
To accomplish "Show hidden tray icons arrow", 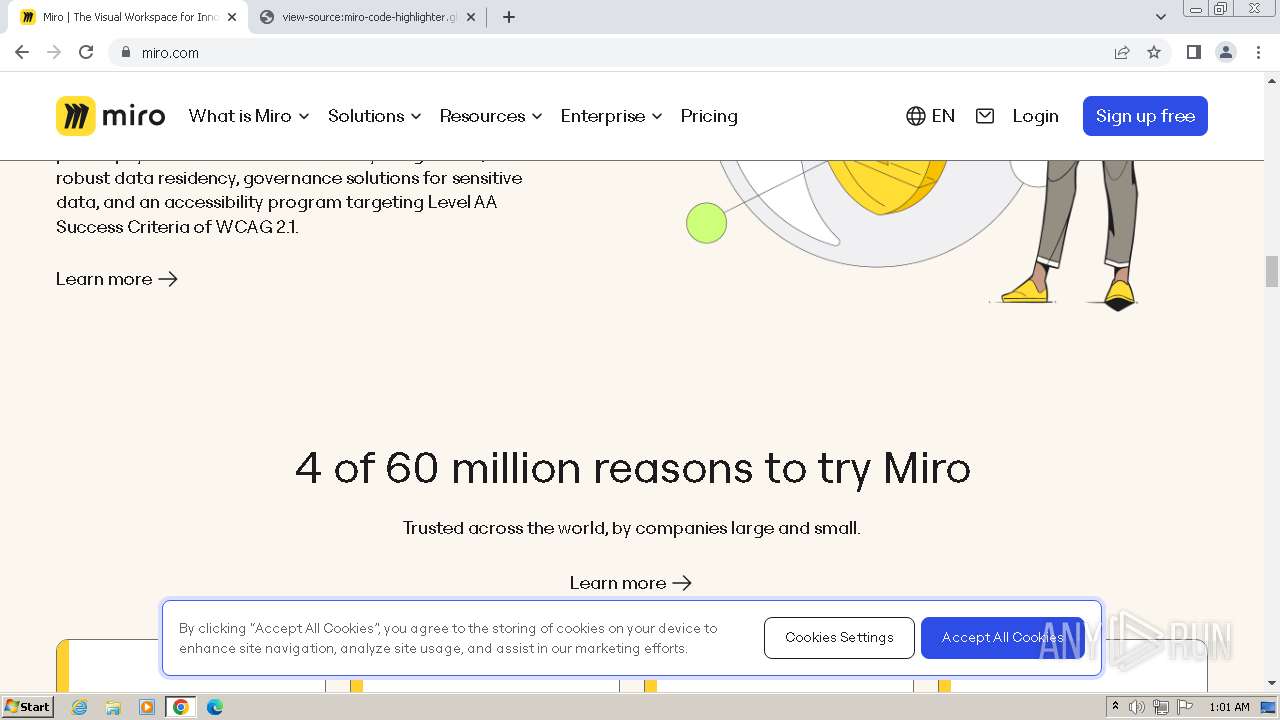I will 1115,707.
